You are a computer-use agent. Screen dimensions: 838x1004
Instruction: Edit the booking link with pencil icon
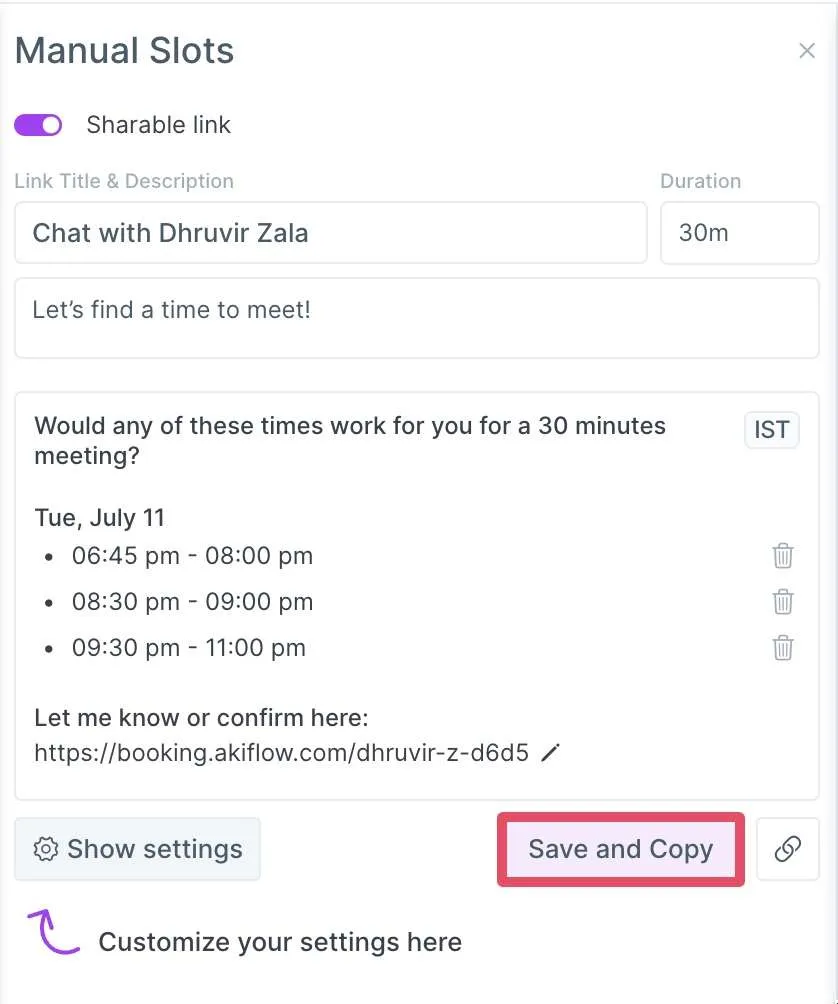click(551, 752)
